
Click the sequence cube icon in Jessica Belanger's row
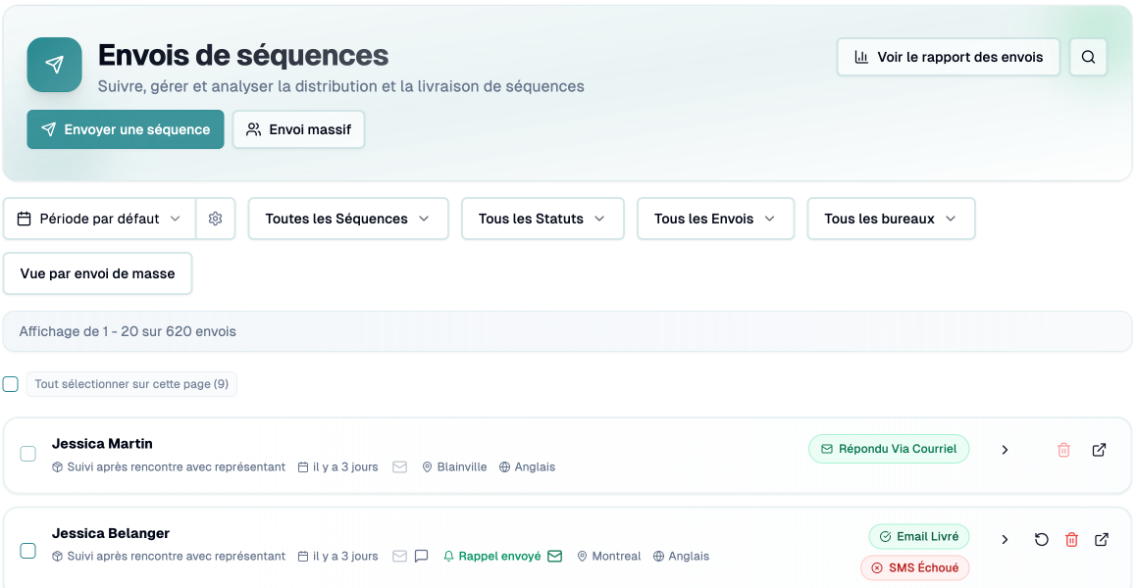point(57,556)
